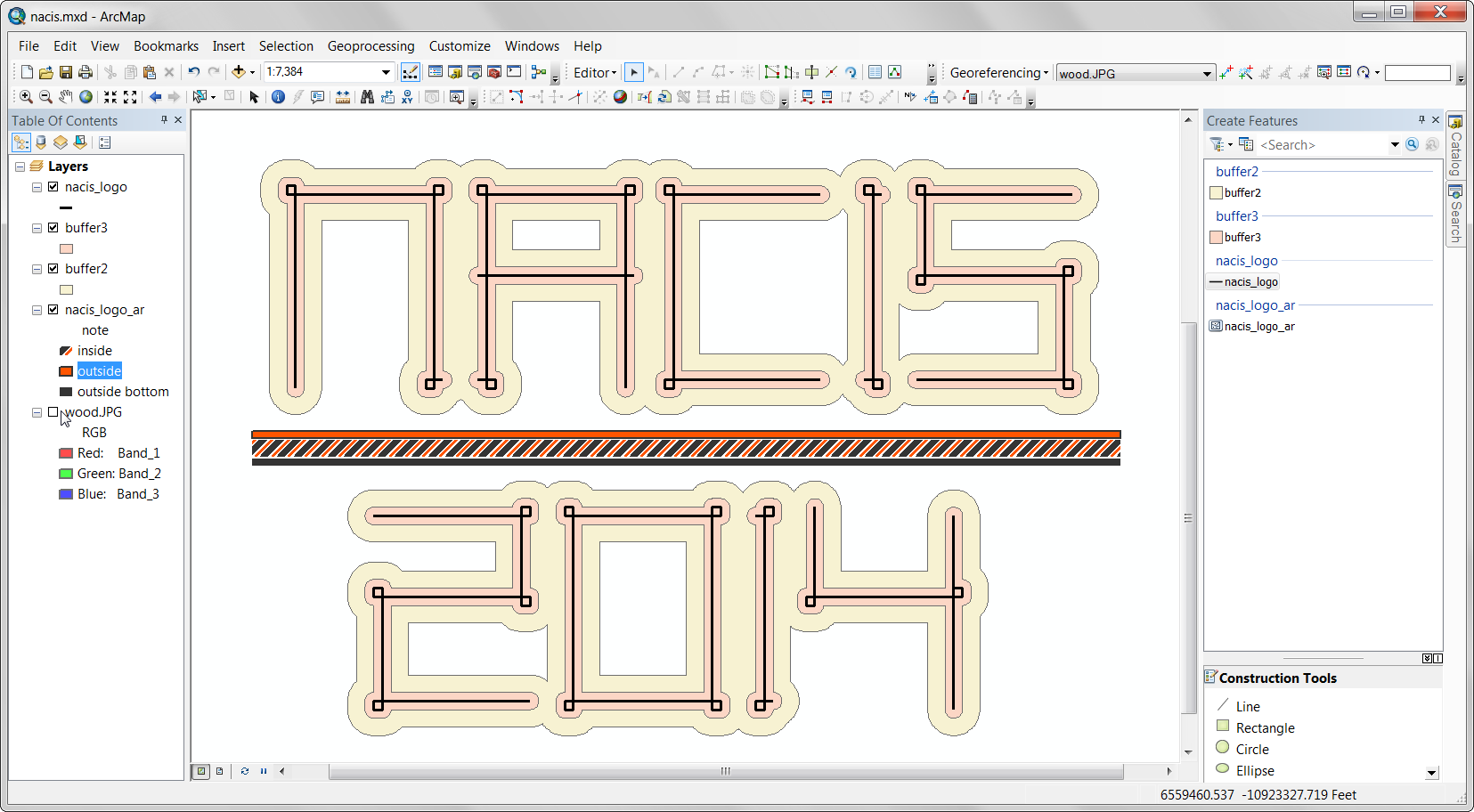The height and width of the screenshot is (812, 1474).
Task: Pause map drawing
Action: pos(264,771)
